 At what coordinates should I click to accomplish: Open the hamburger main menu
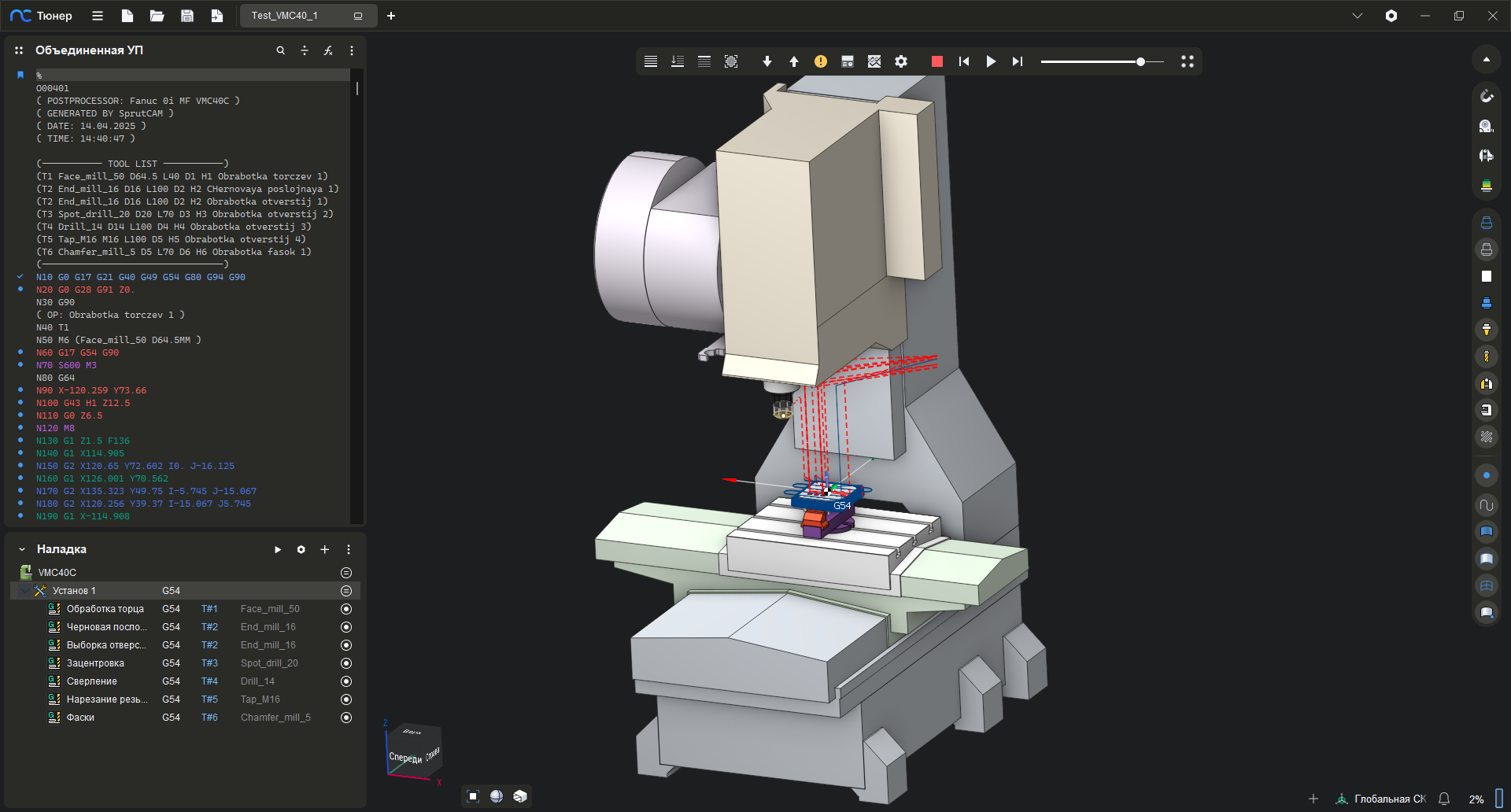pos(98,16)
